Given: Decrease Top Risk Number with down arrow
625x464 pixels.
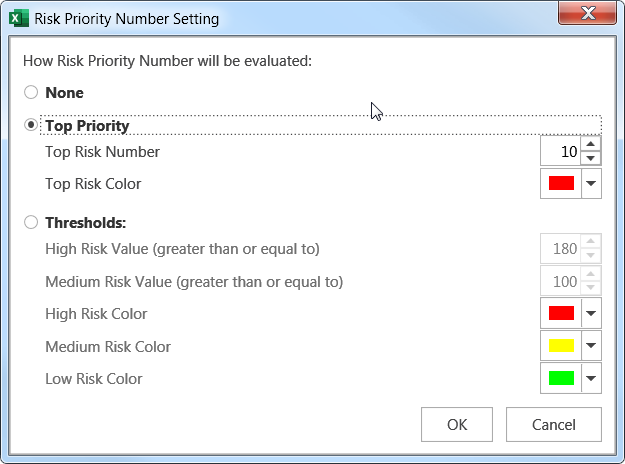Looking at the screenshot, I should point(591,158).
